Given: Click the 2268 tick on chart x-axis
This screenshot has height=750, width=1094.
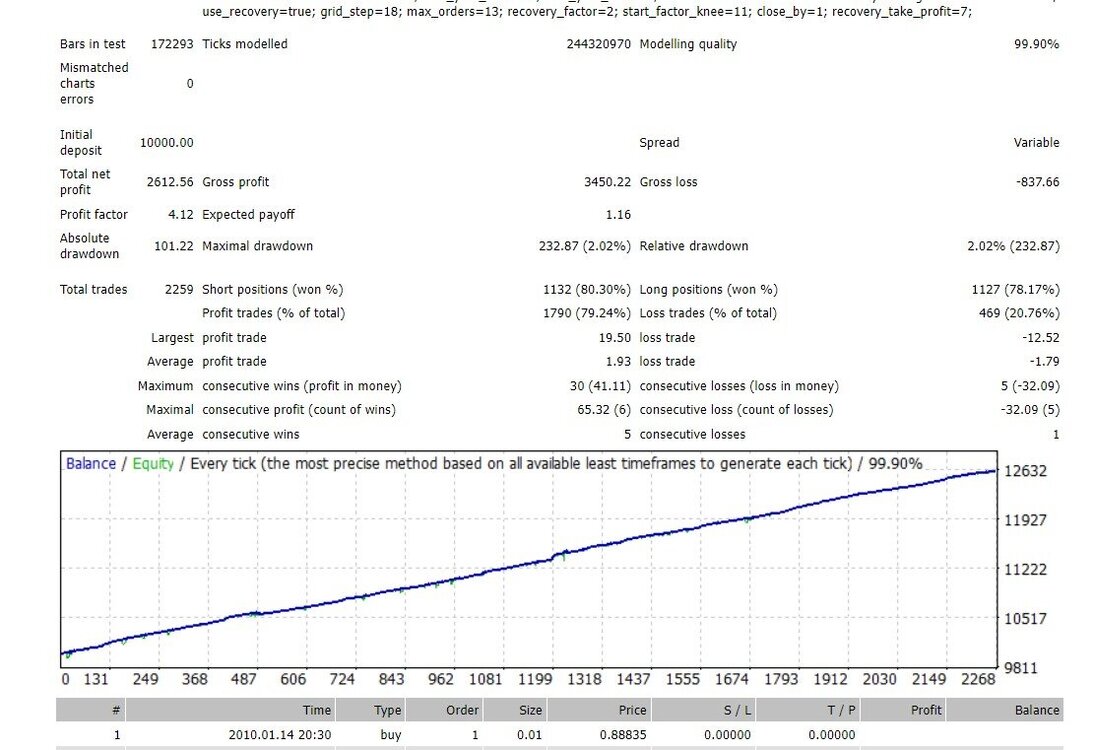Looking at the screenshot, I should click(977, 679).
